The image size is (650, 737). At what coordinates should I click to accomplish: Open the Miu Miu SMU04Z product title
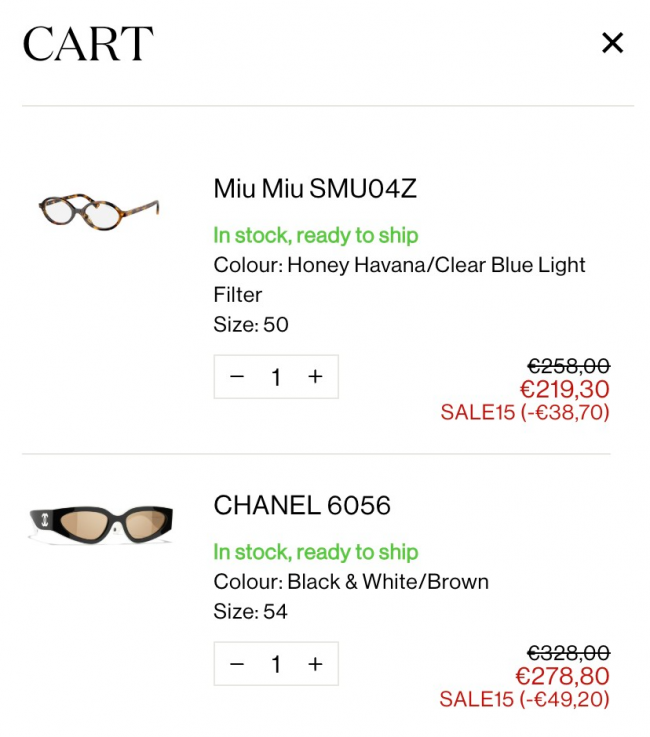[x=315, y=188]
